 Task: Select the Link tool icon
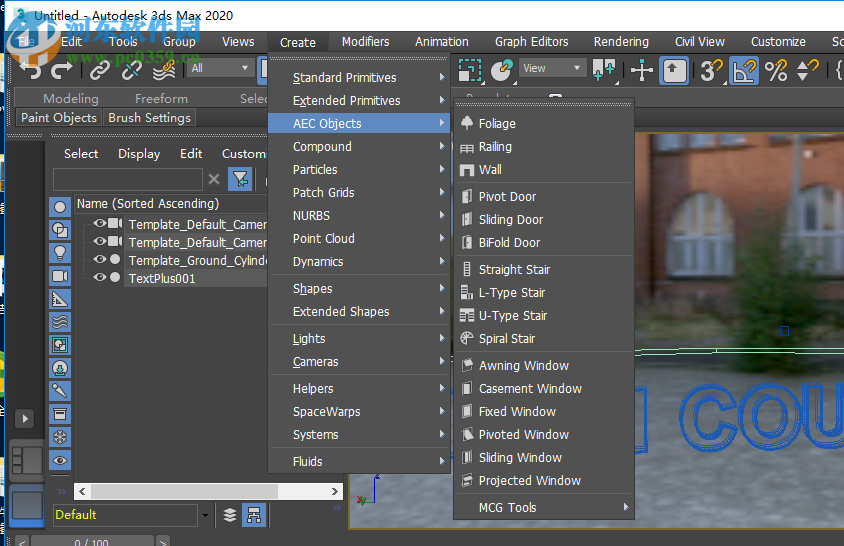(100, 69)
